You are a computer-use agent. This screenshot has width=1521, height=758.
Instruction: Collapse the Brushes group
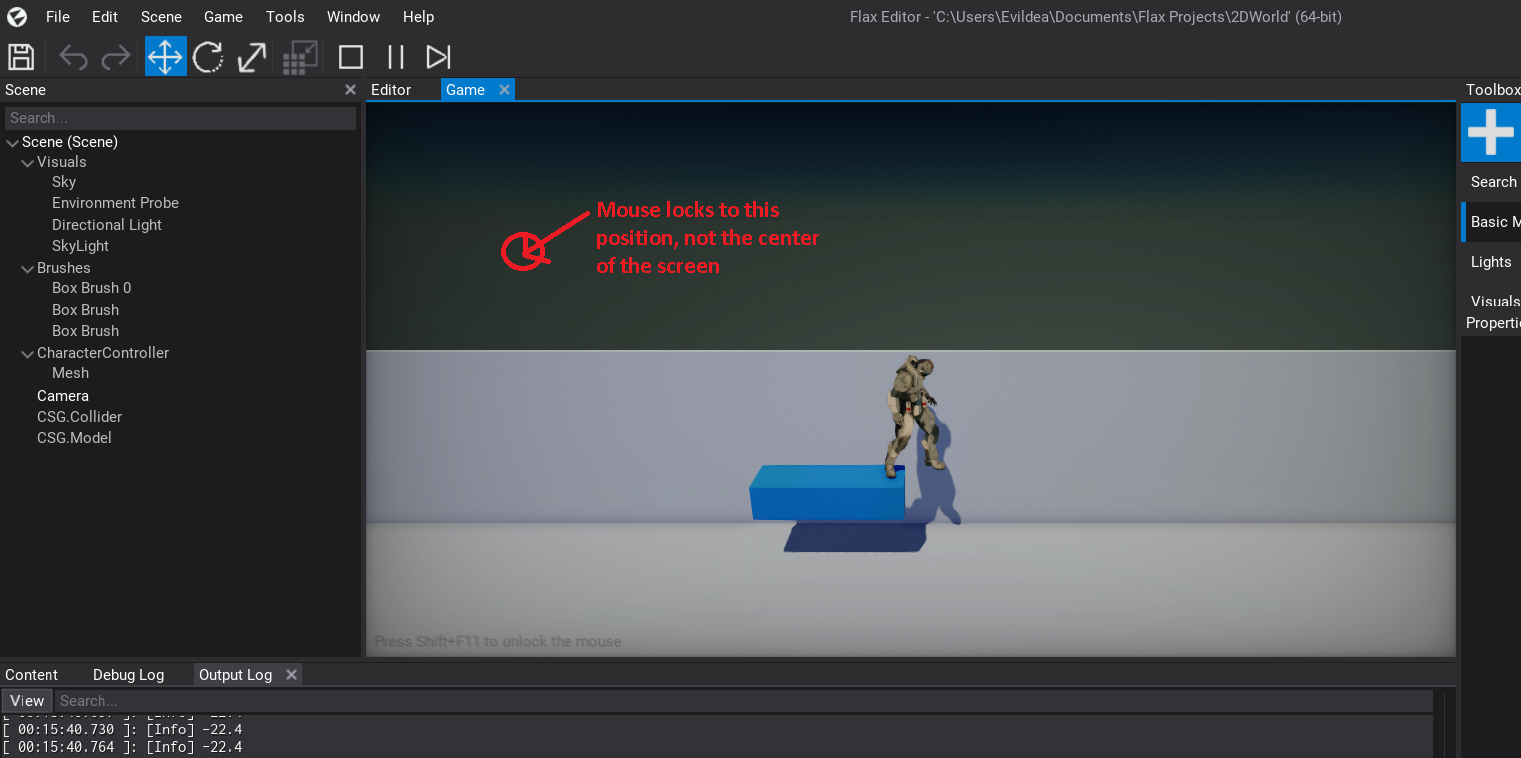[x=28, y=267]
